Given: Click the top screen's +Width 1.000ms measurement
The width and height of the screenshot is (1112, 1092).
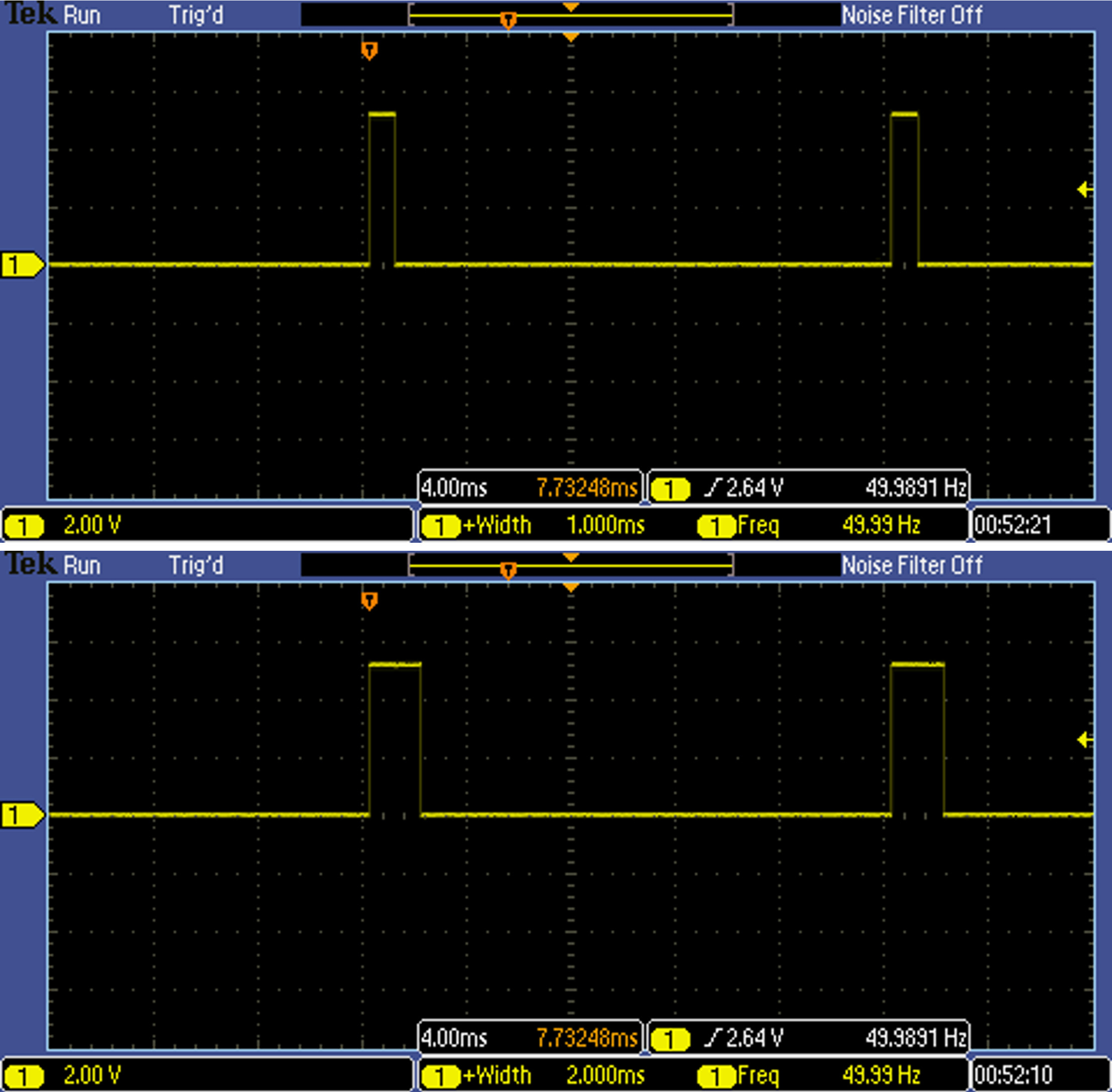Looking at the screenshot, I should (x=533, y=525).
